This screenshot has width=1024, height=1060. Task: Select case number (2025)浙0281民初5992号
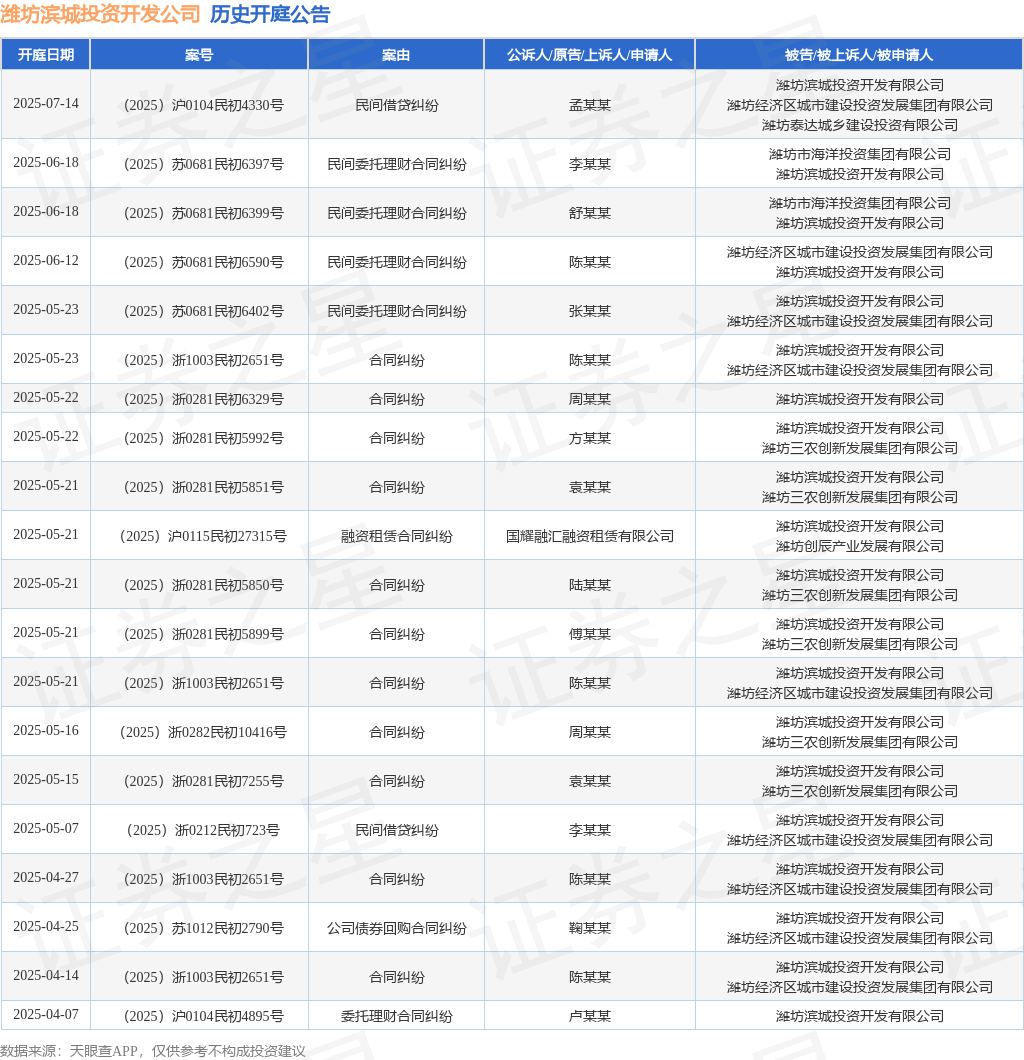pyautogui.click(x=203, y=438)
